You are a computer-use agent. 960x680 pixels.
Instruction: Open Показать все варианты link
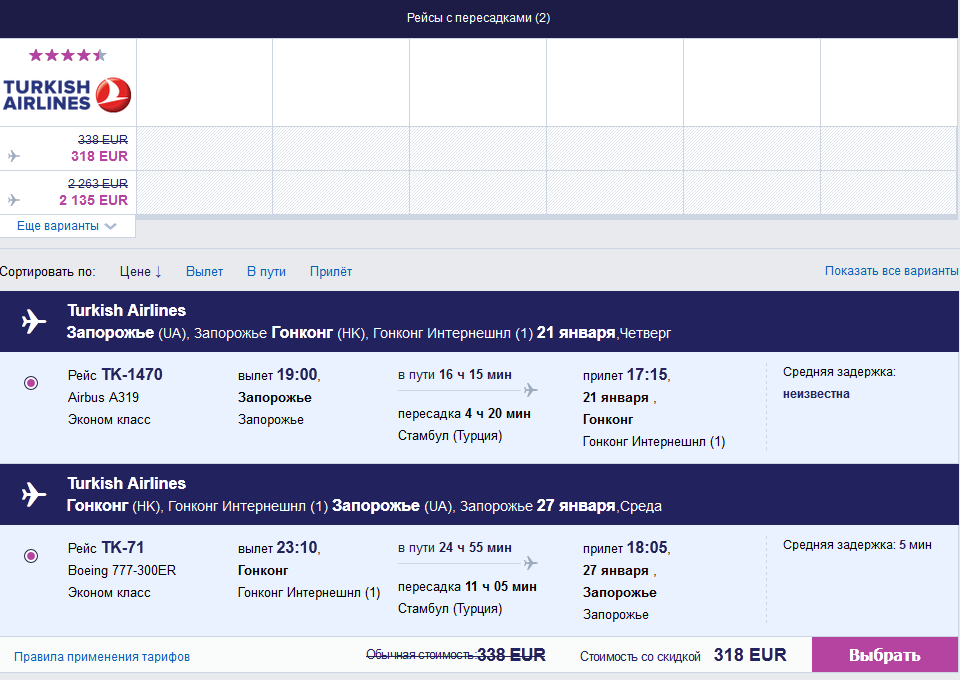(x=891, y=271)
